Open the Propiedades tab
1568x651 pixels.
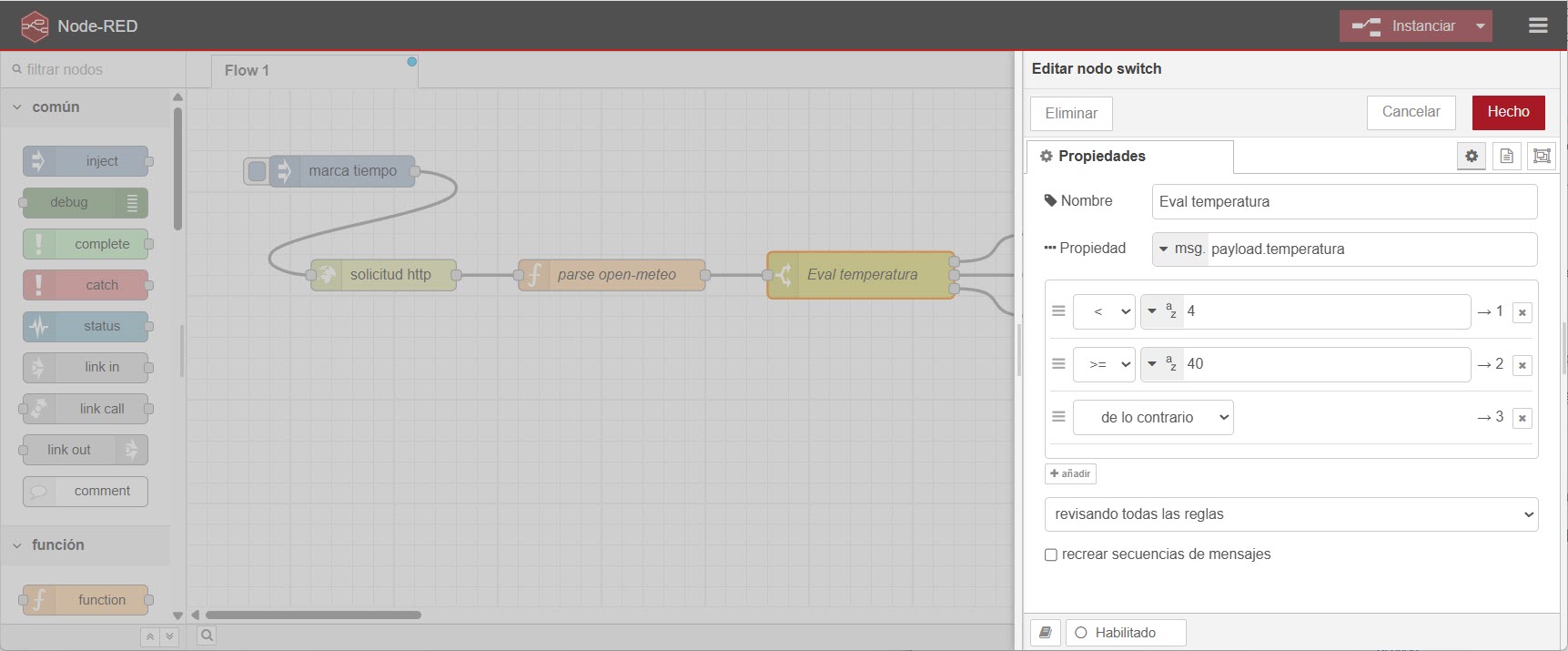(x=1129, y=156)
